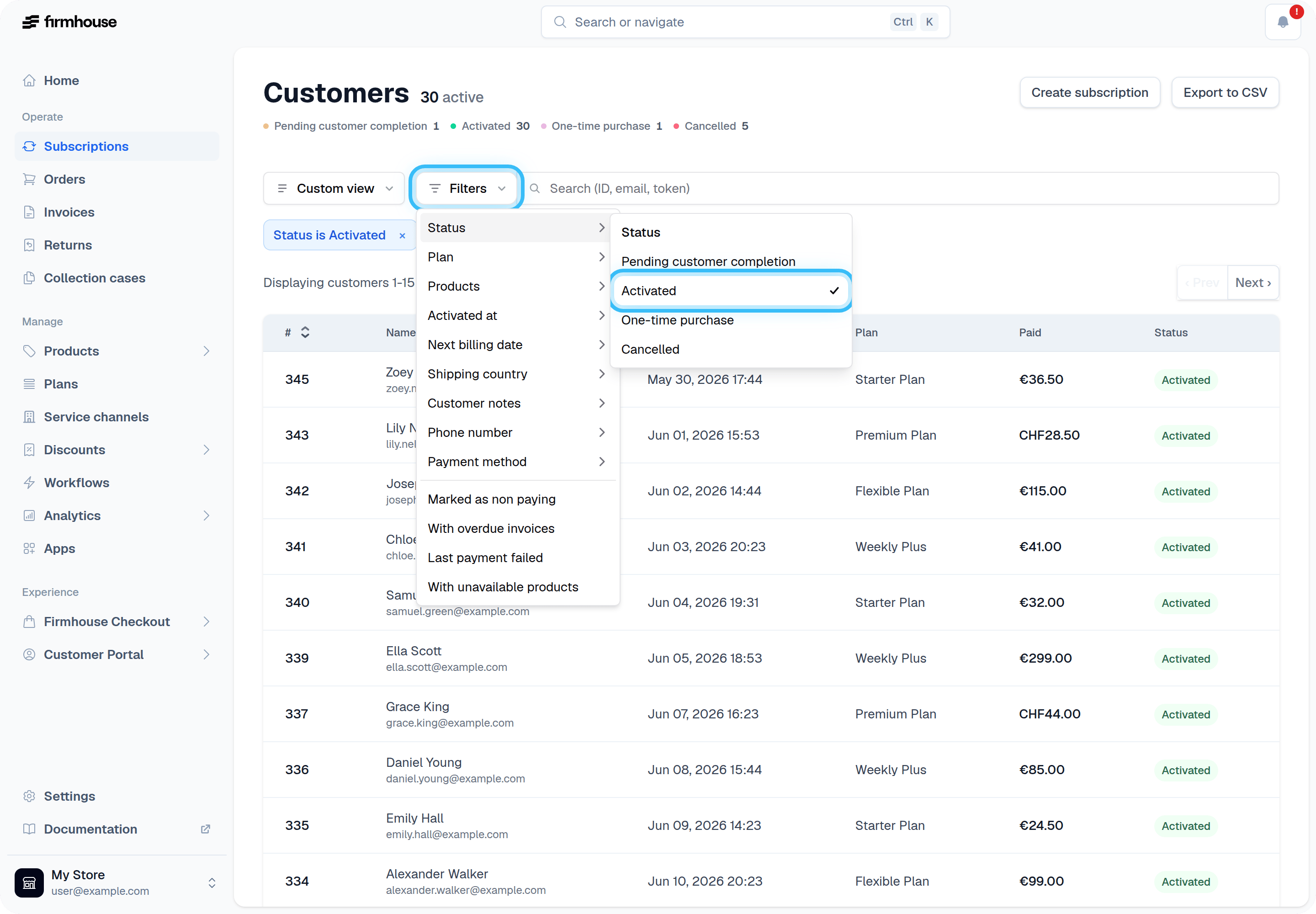
Task: Collapse the Filters dropdown
Action: 466,188
